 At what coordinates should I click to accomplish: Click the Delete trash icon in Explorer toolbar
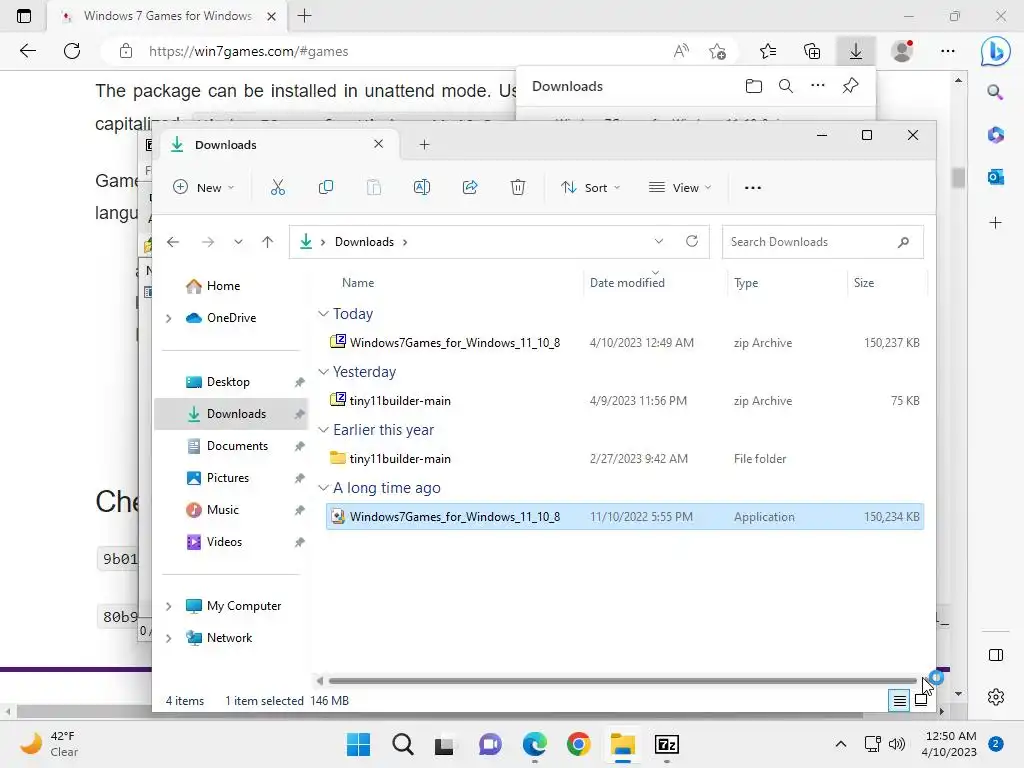[518, 187]
